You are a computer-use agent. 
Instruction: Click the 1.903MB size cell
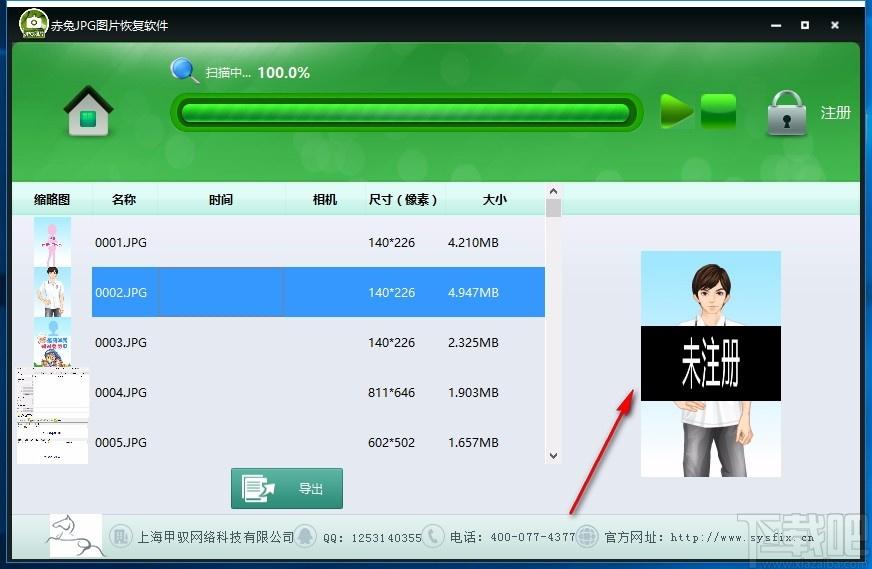[473, 393]
